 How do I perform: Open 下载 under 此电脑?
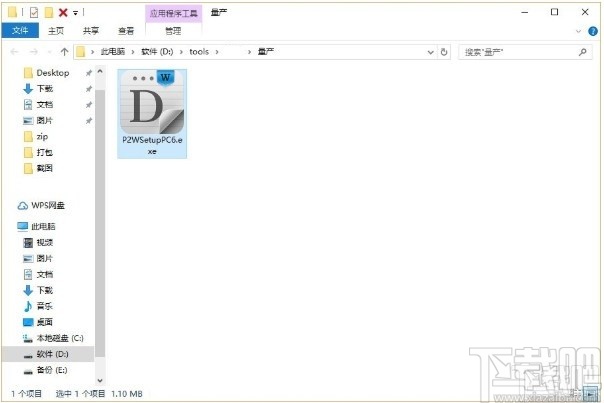[x=45, y=290]
